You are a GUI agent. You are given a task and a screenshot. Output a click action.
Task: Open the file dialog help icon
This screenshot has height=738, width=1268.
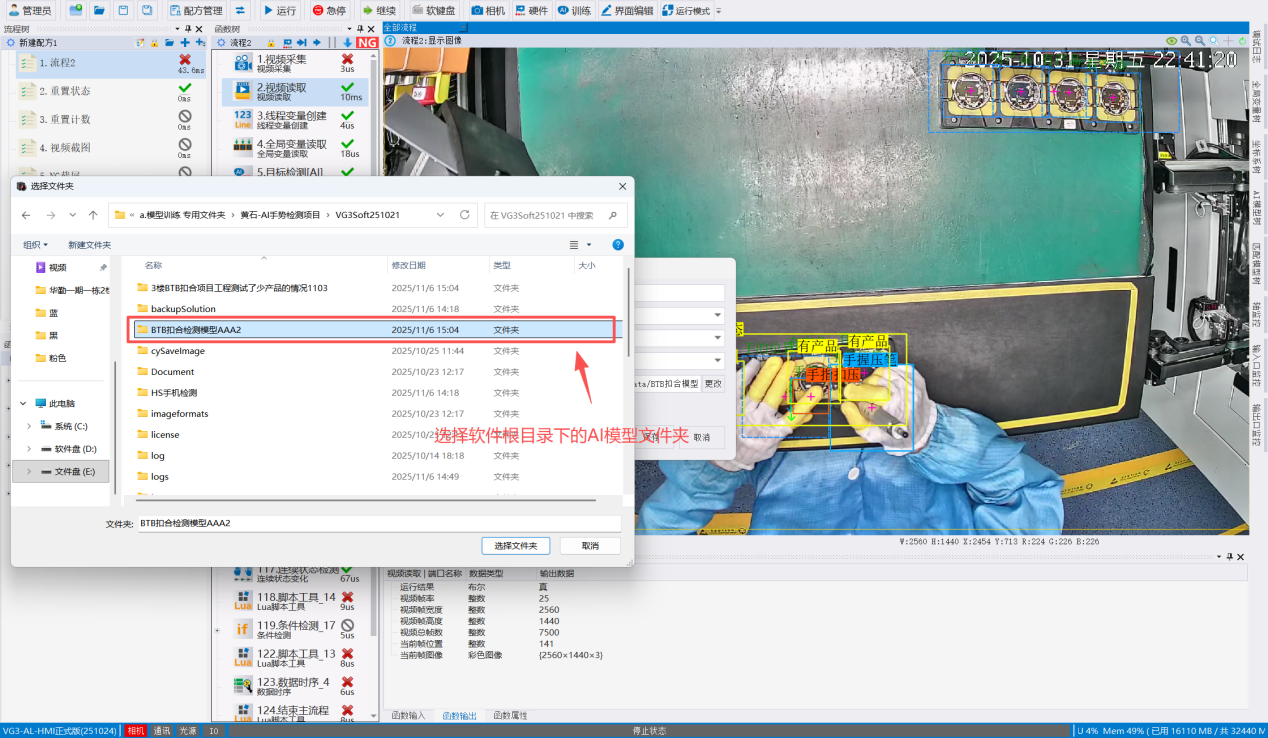pyautogui.click(x=618, y=245)
